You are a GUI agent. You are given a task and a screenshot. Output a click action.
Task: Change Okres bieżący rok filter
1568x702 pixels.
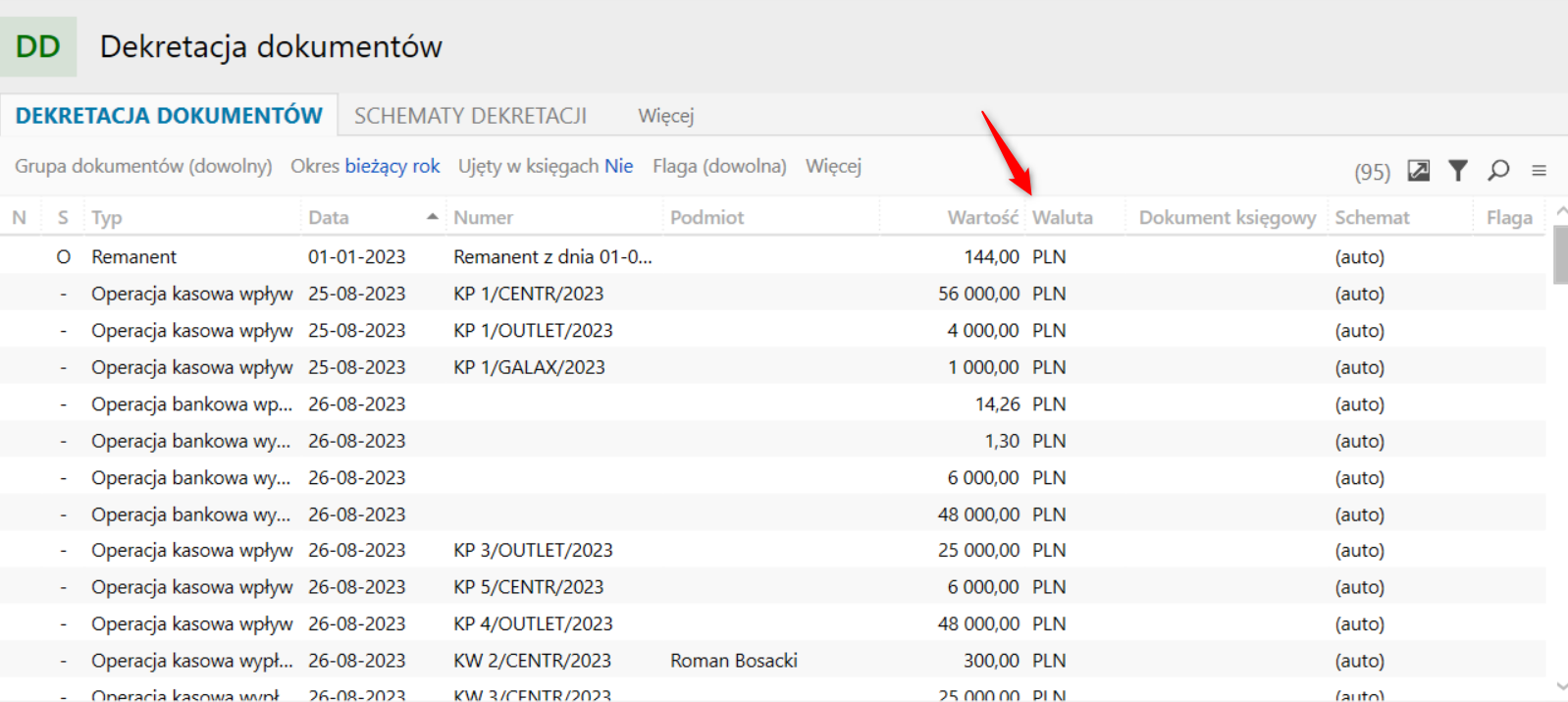[x=365, y=166]
